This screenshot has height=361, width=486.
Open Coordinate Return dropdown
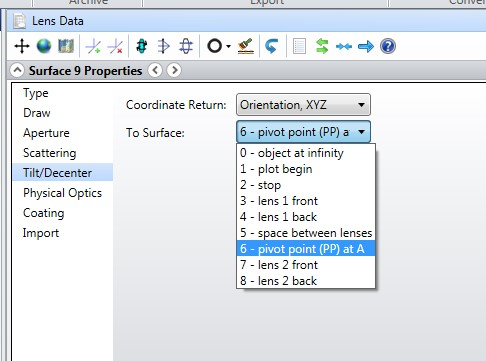click(303, 105)
